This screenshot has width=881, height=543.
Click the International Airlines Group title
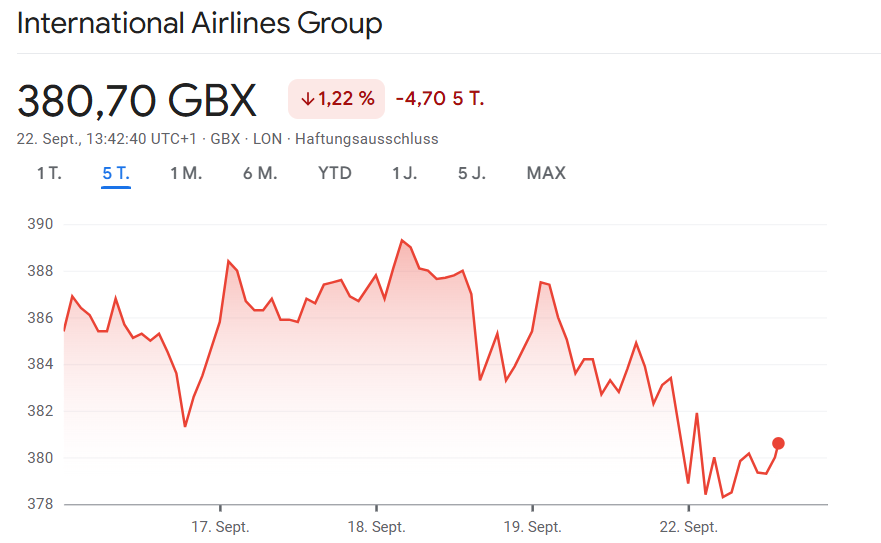pyautogui.click(x=200, y=23)
